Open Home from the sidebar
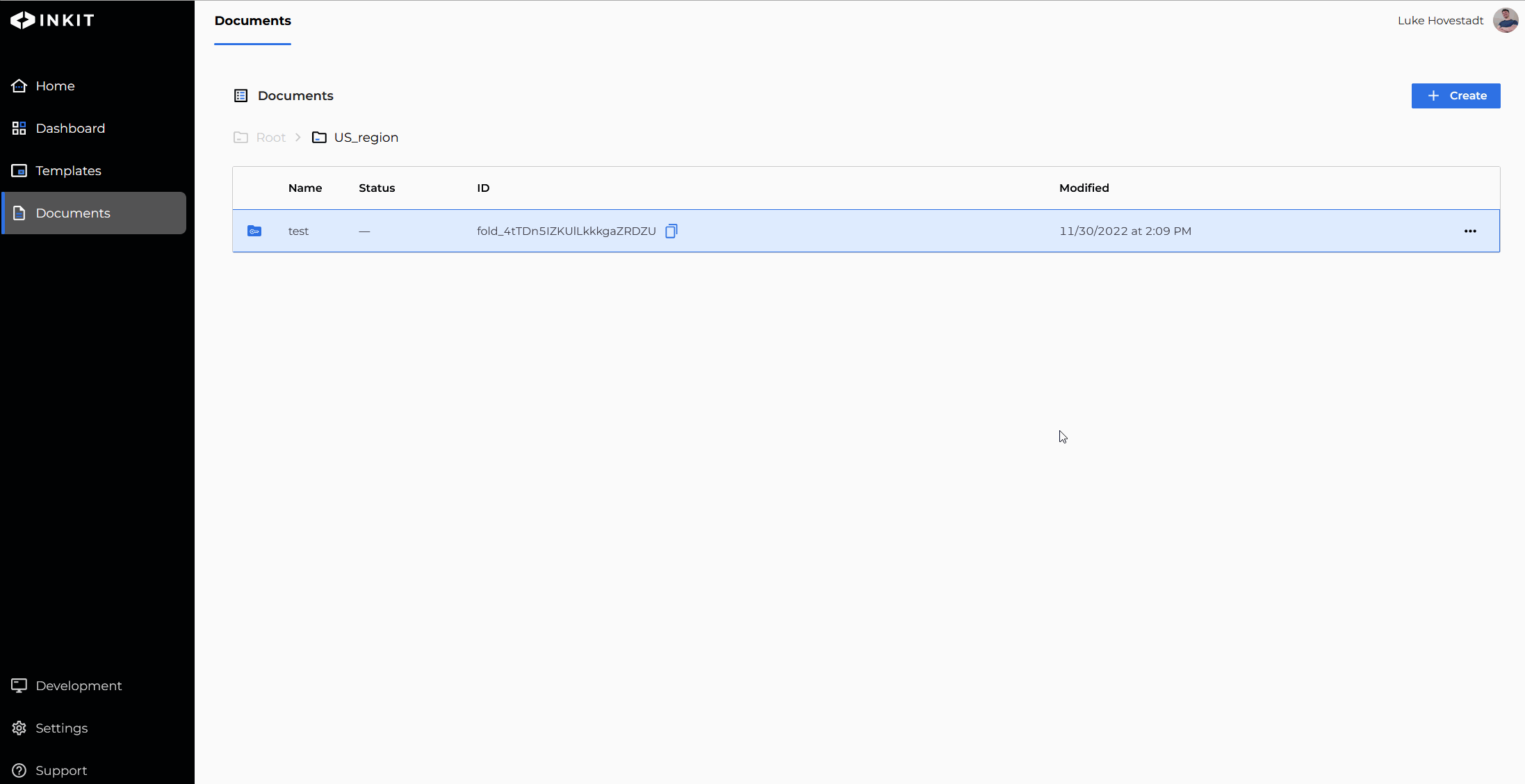Viewport: 1525px width, 784px height. [x=55, y=85]
